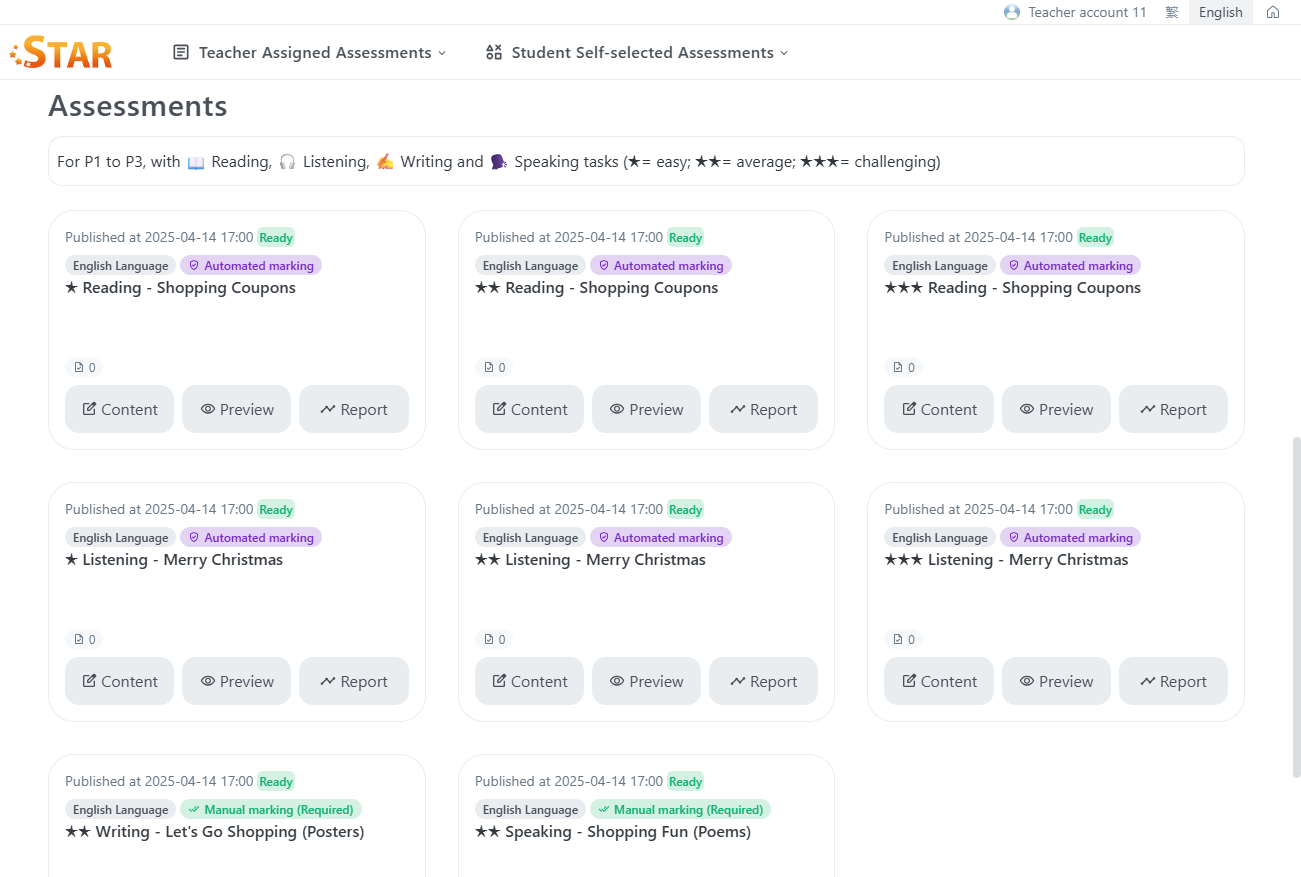Viewport: 1301px width, 877px height.
Task: Click the Teacher account 11 avatar icon
Action: (1012, 12)
